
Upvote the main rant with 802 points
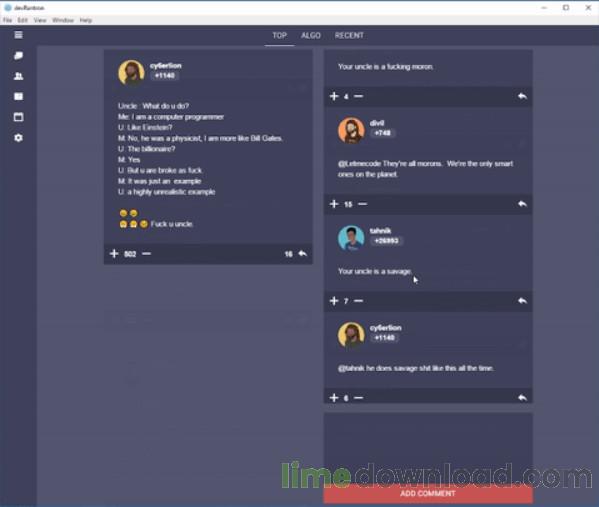pyautogui.click(x=114, y=254)
